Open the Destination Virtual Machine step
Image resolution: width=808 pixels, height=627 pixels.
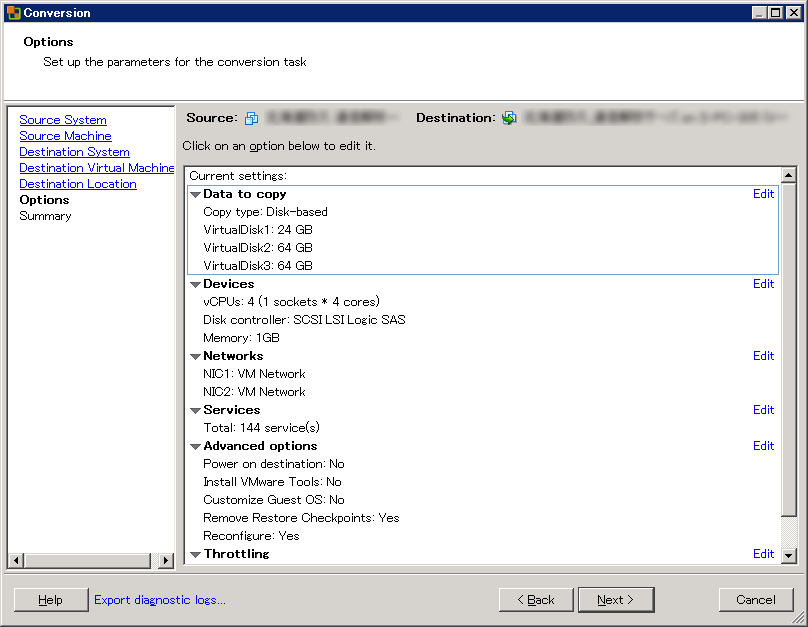(x=97, y=168)
